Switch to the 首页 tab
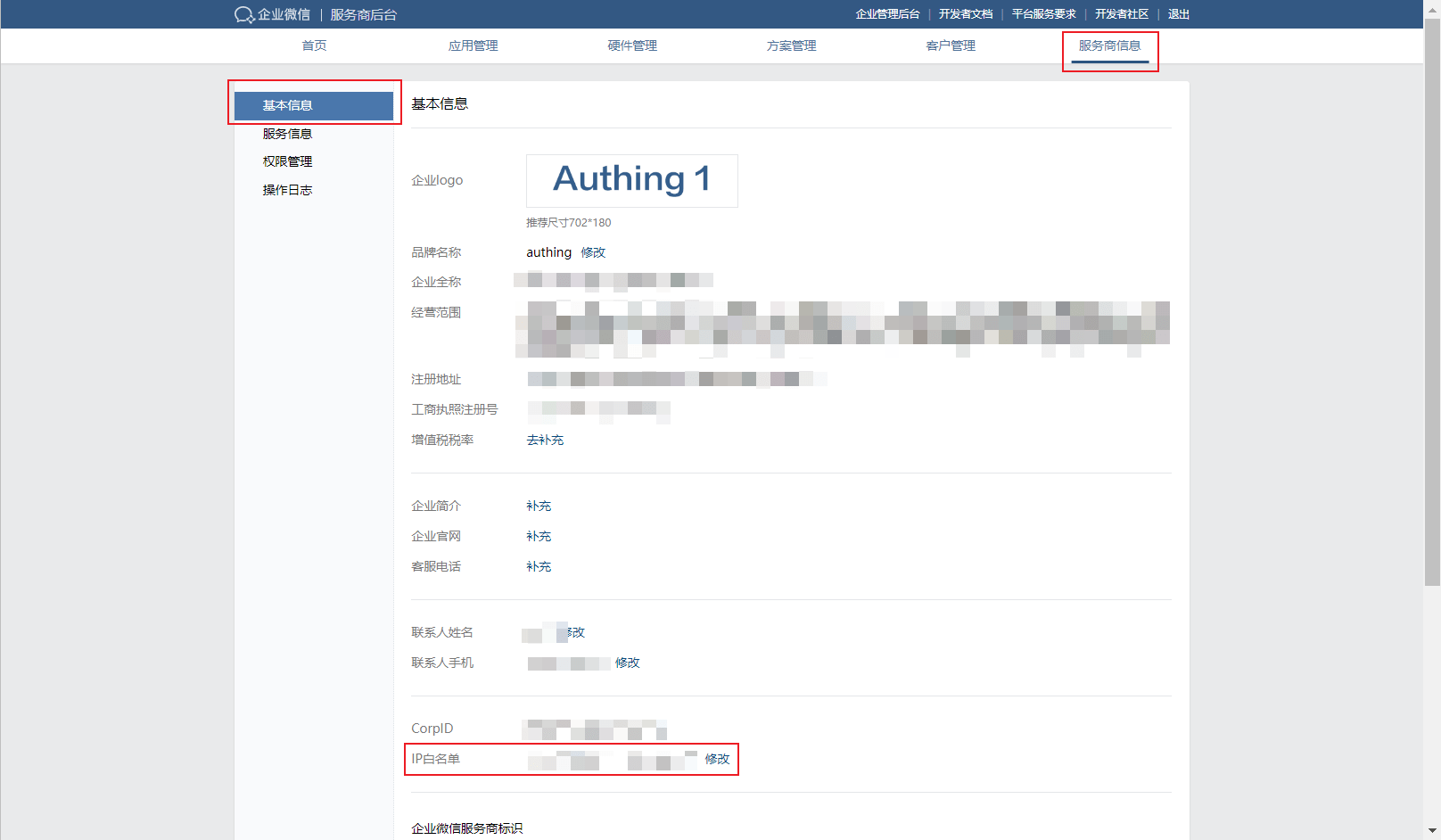 [x=313, y=45]
